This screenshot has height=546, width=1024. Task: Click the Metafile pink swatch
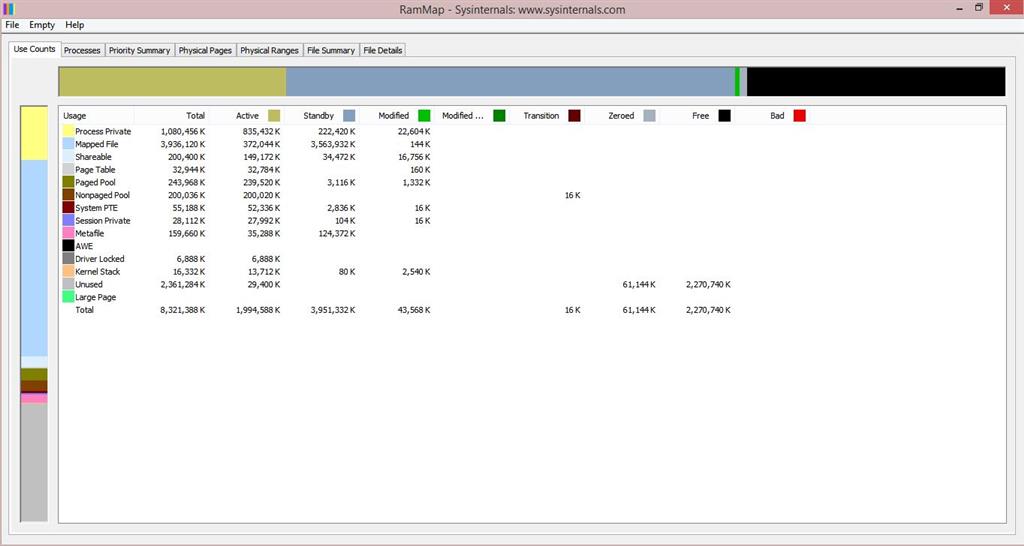[68, 233]
